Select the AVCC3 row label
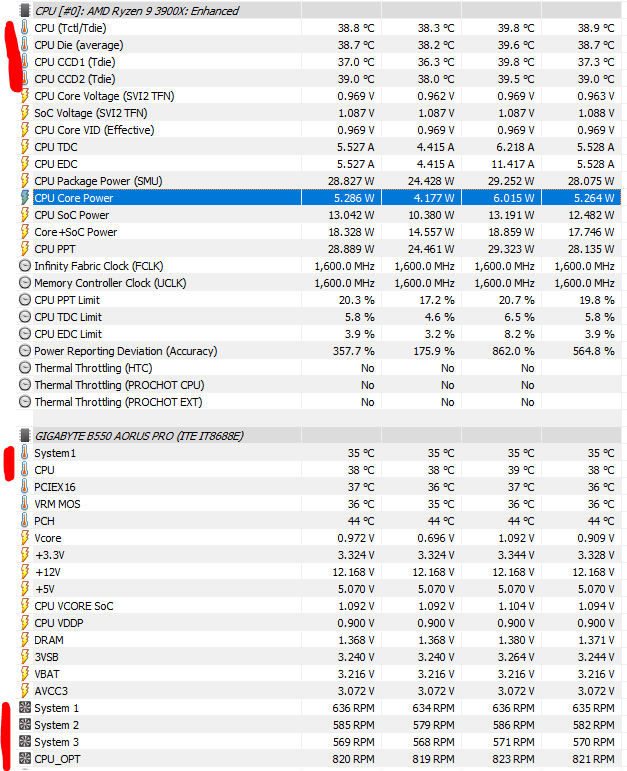Screen dimensions: 627x771 [51, 691]
